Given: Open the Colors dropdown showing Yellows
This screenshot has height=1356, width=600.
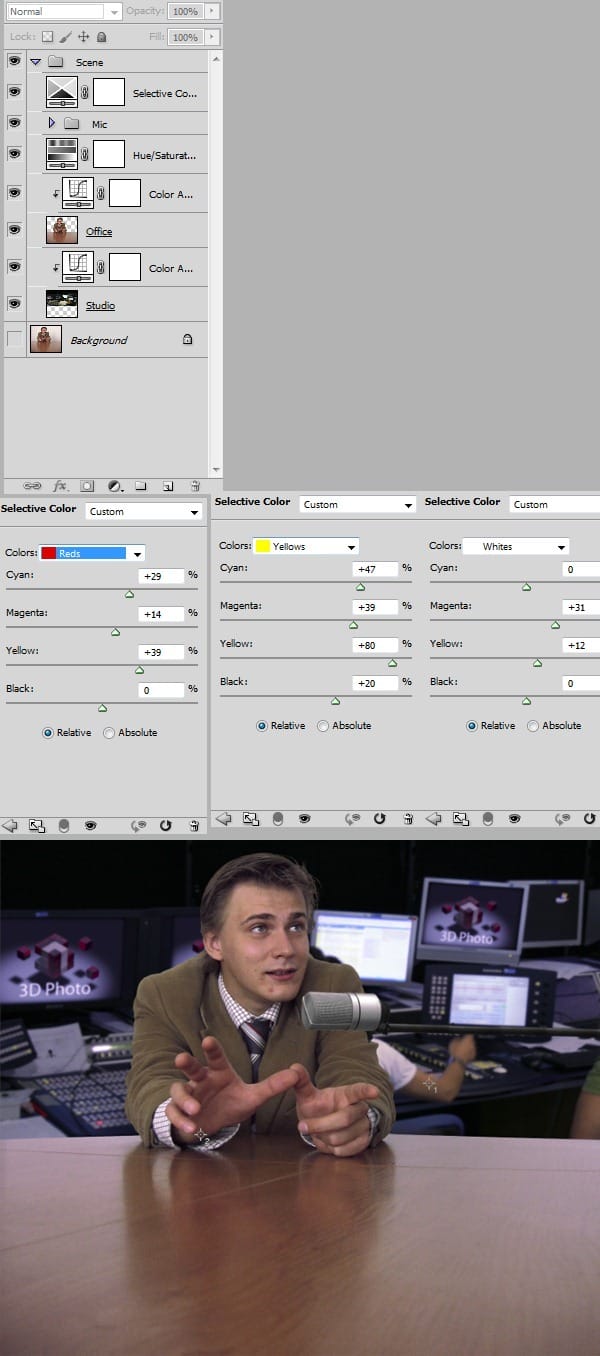Looking at the screenshot, I should (x=305, y=547).
